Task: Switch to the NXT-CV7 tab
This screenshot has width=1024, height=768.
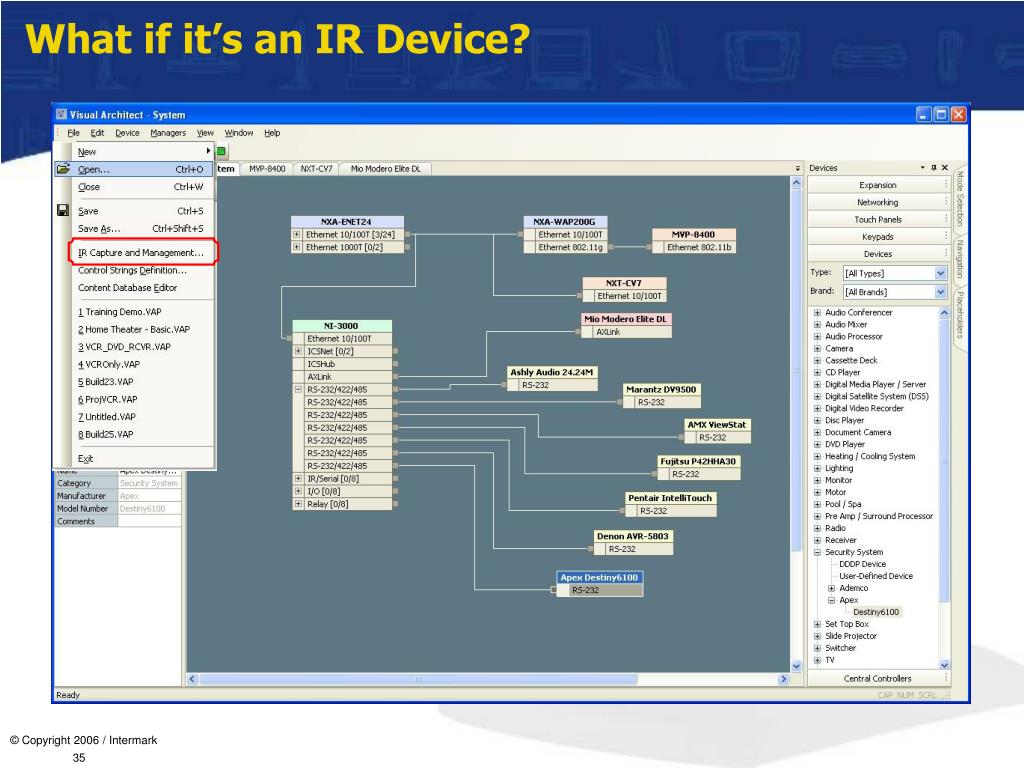Action: coord(317,168)
